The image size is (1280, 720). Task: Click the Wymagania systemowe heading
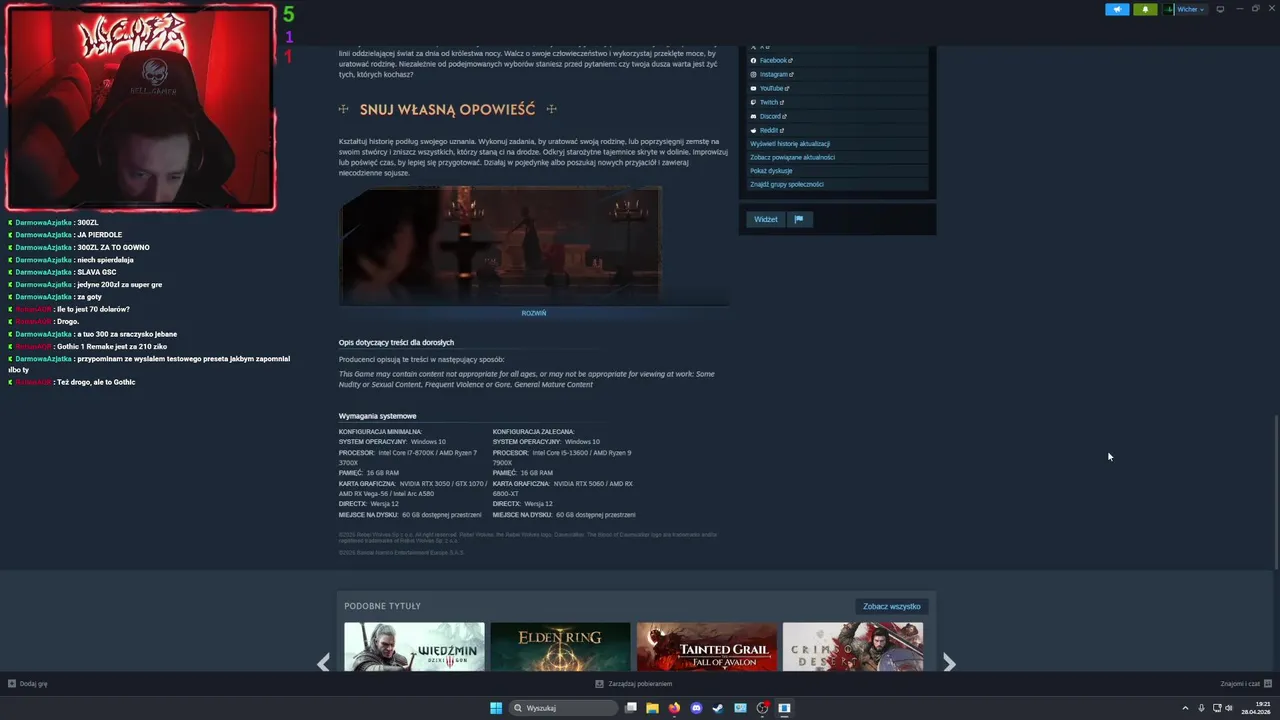[377, 416]
